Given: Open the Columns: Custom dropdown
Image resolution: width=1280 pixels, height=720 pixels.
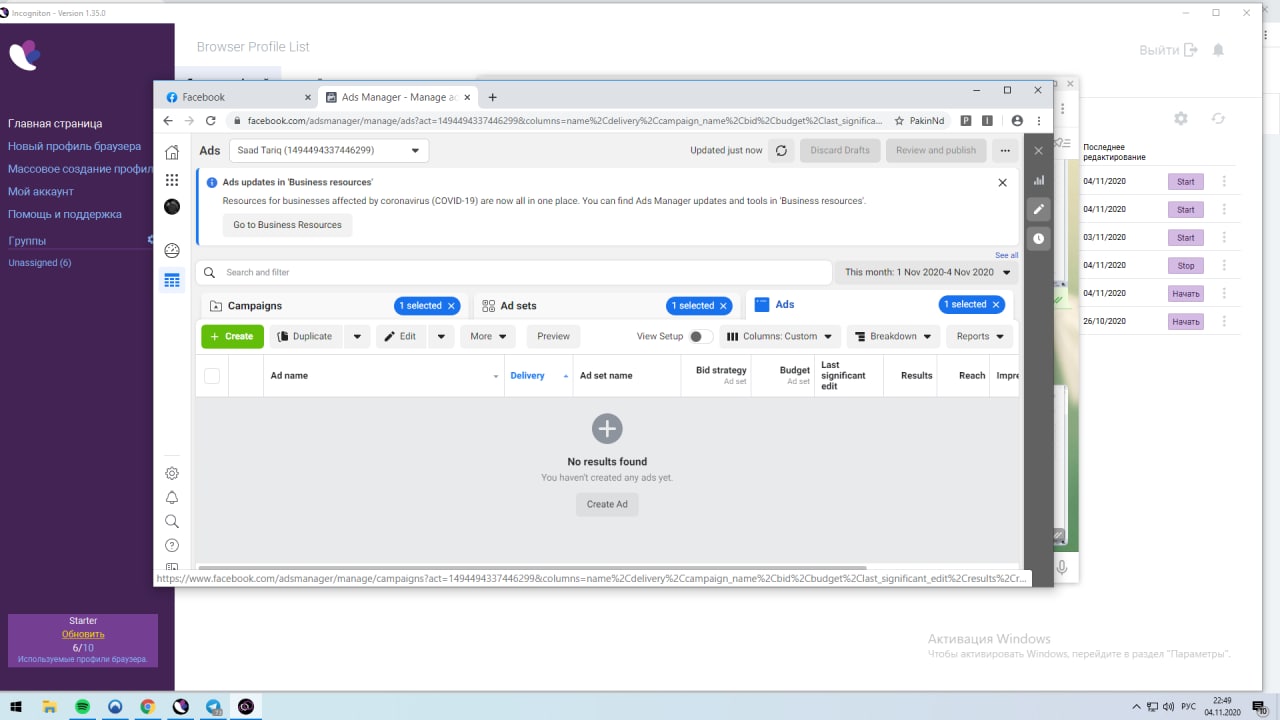Looking at the screenshot, I should (780, 336).
